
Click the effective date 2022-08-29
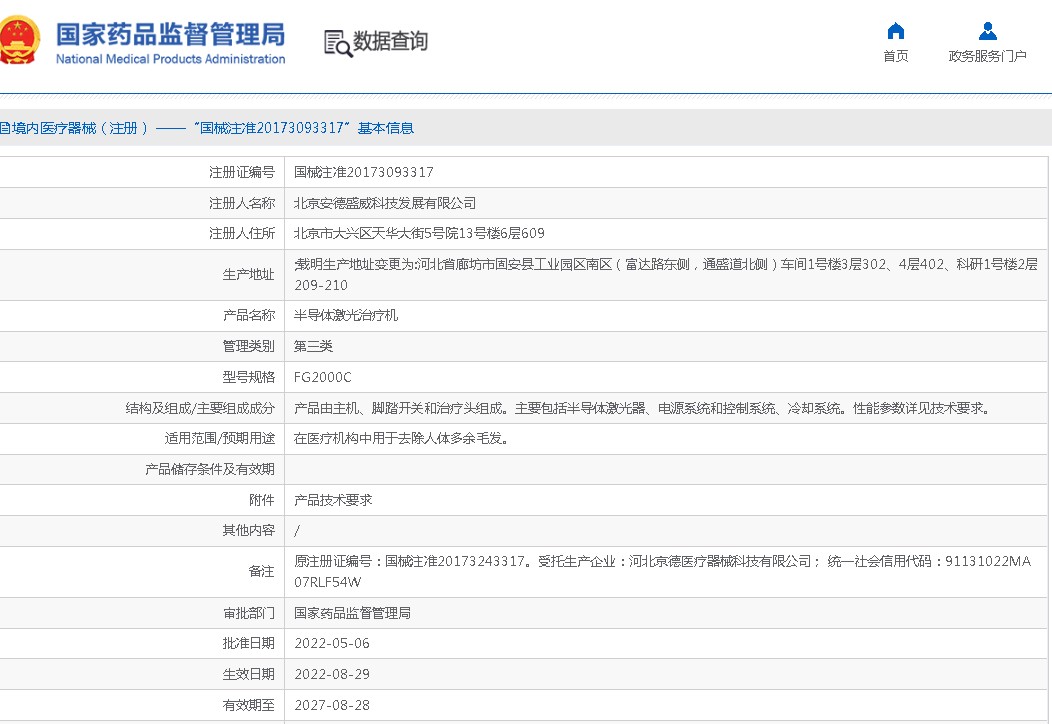point(332,674)
